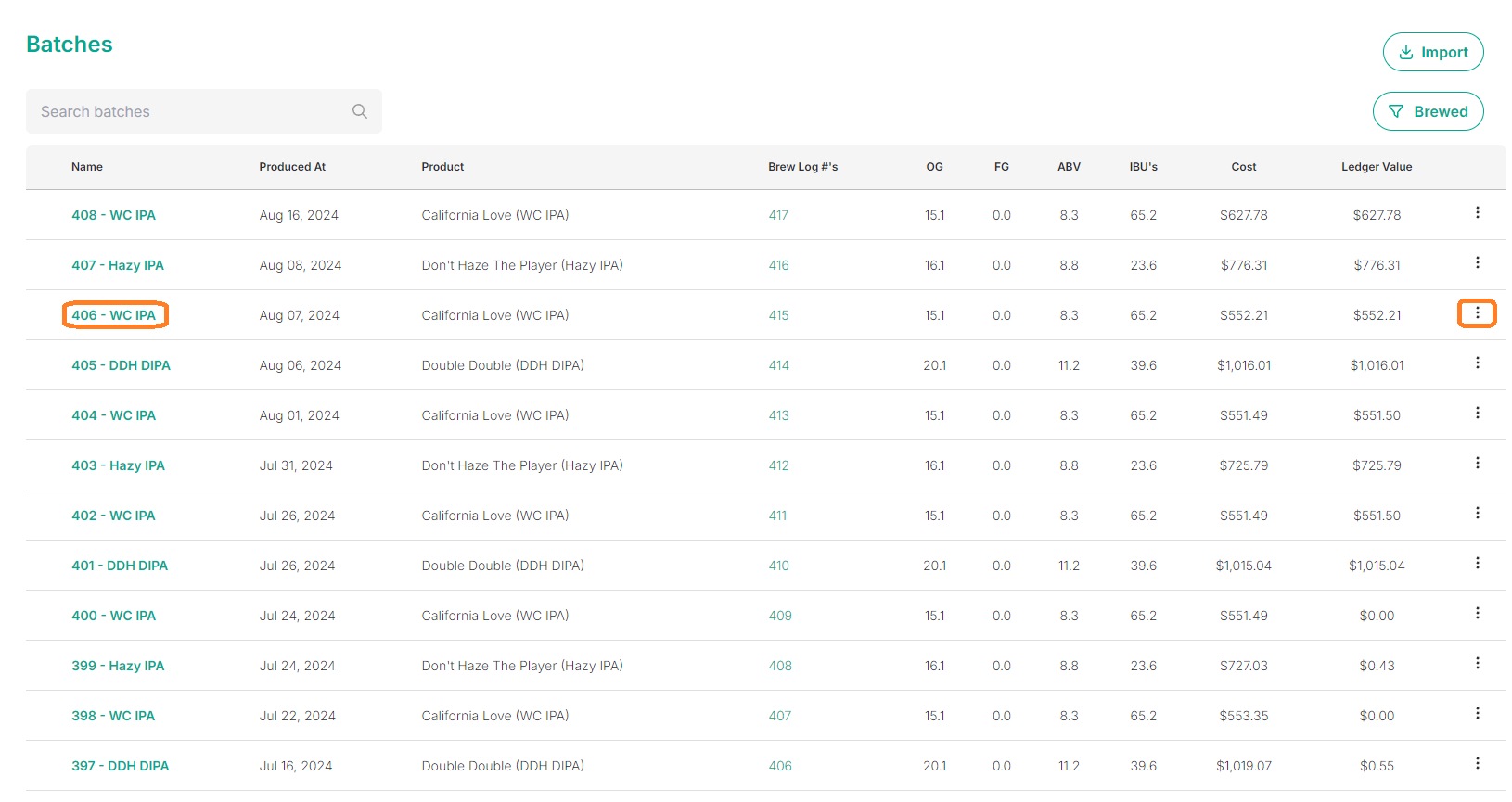Open brew log number 409
Screen dimensions: 1512x802
click(x=780, y=616)
